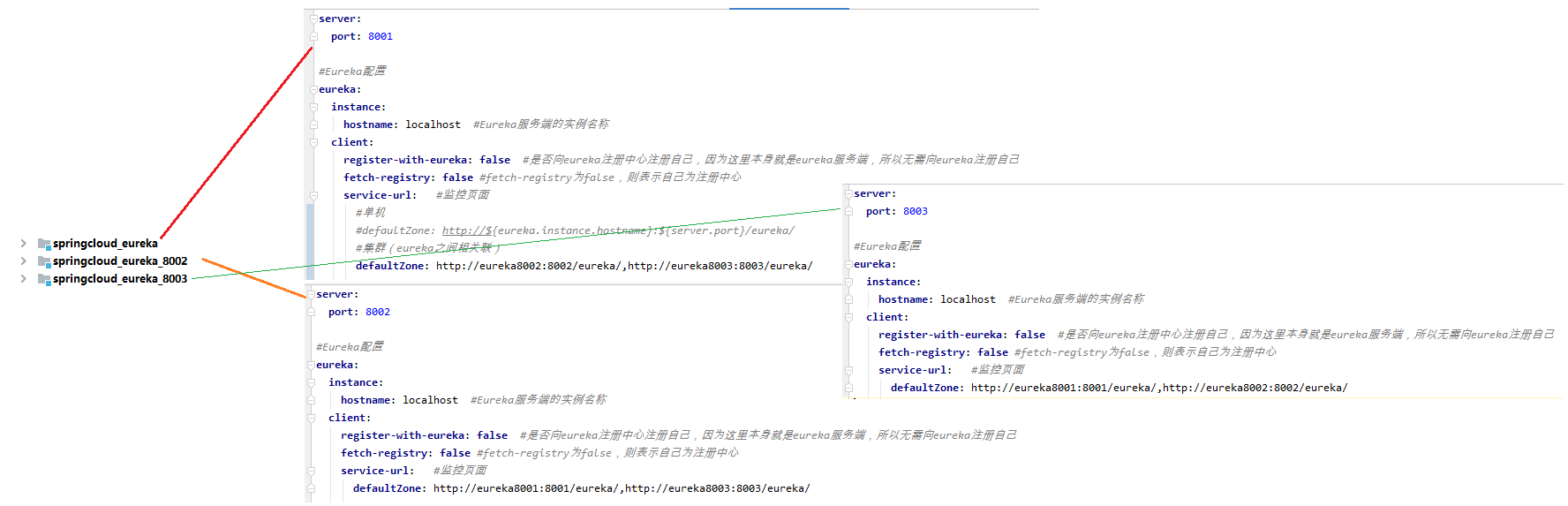Image resolution: width=1568 pixels, height=506 pixels.
Task: Click defaultZone line listing eureka8001 and eureka8003
Action: [x=582, y=488]
